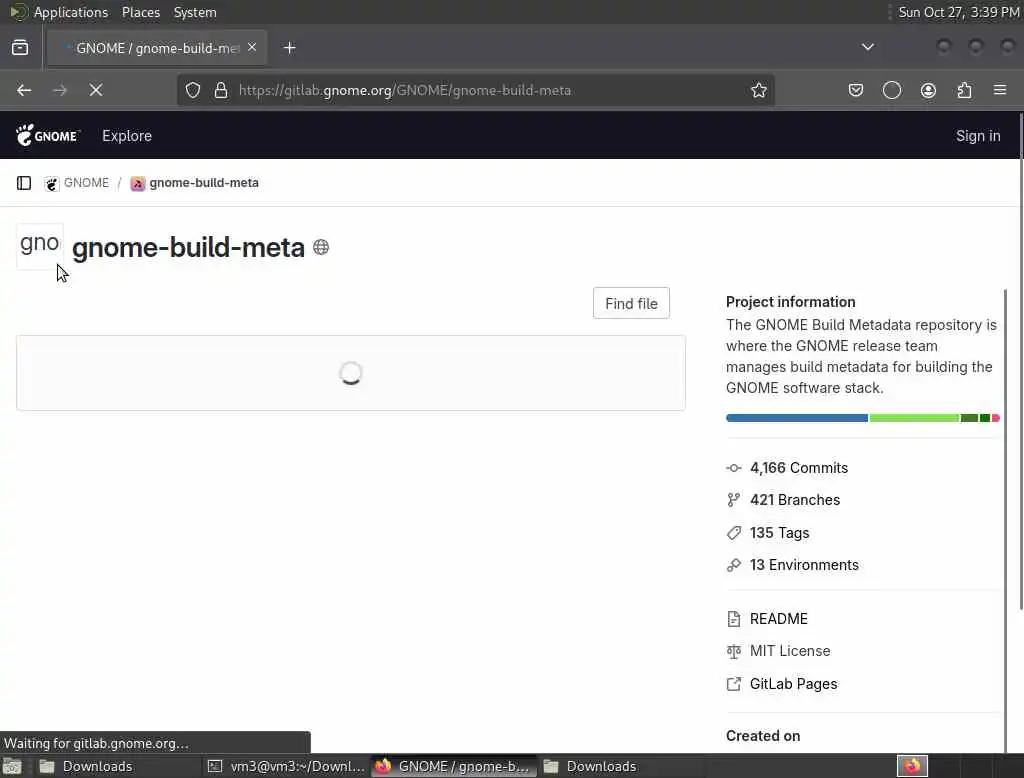Image resolution: width=1024 pixels, height=778 pixels.
Task: Click the Find file button
Action: (x=631, y=303)
